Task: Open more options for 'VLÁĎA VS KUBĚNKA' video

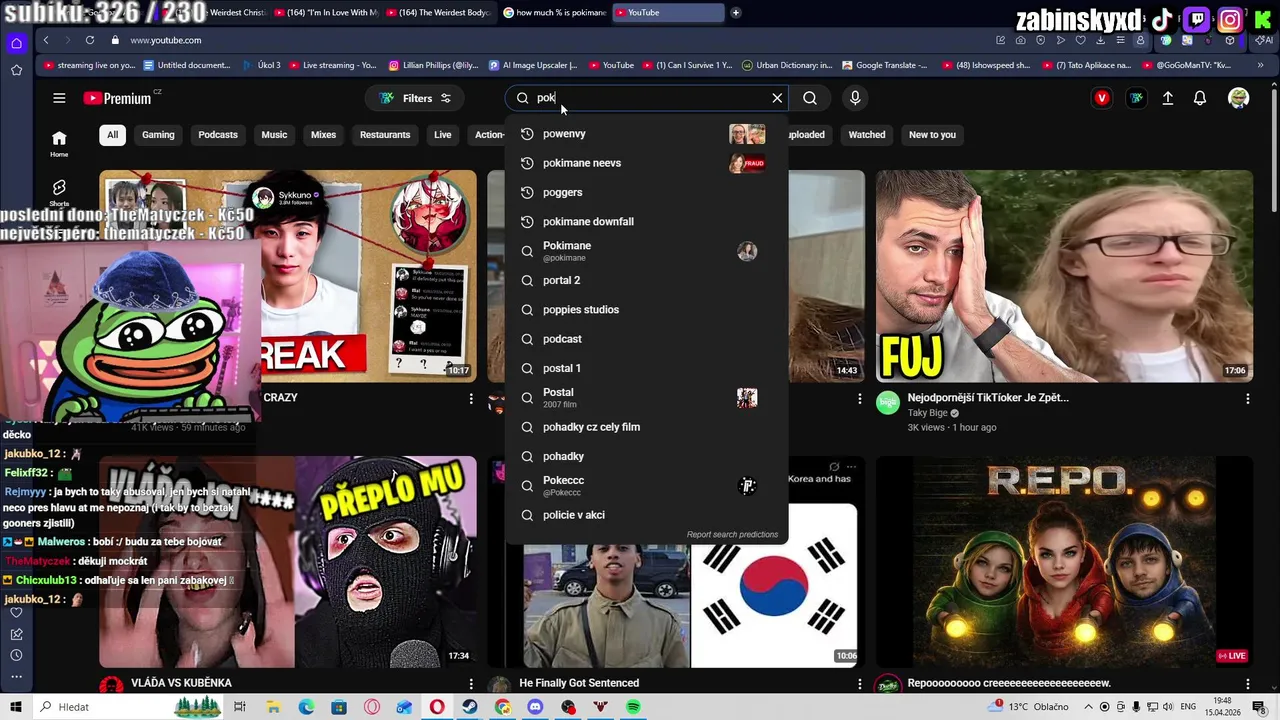Action: (471, 684)
